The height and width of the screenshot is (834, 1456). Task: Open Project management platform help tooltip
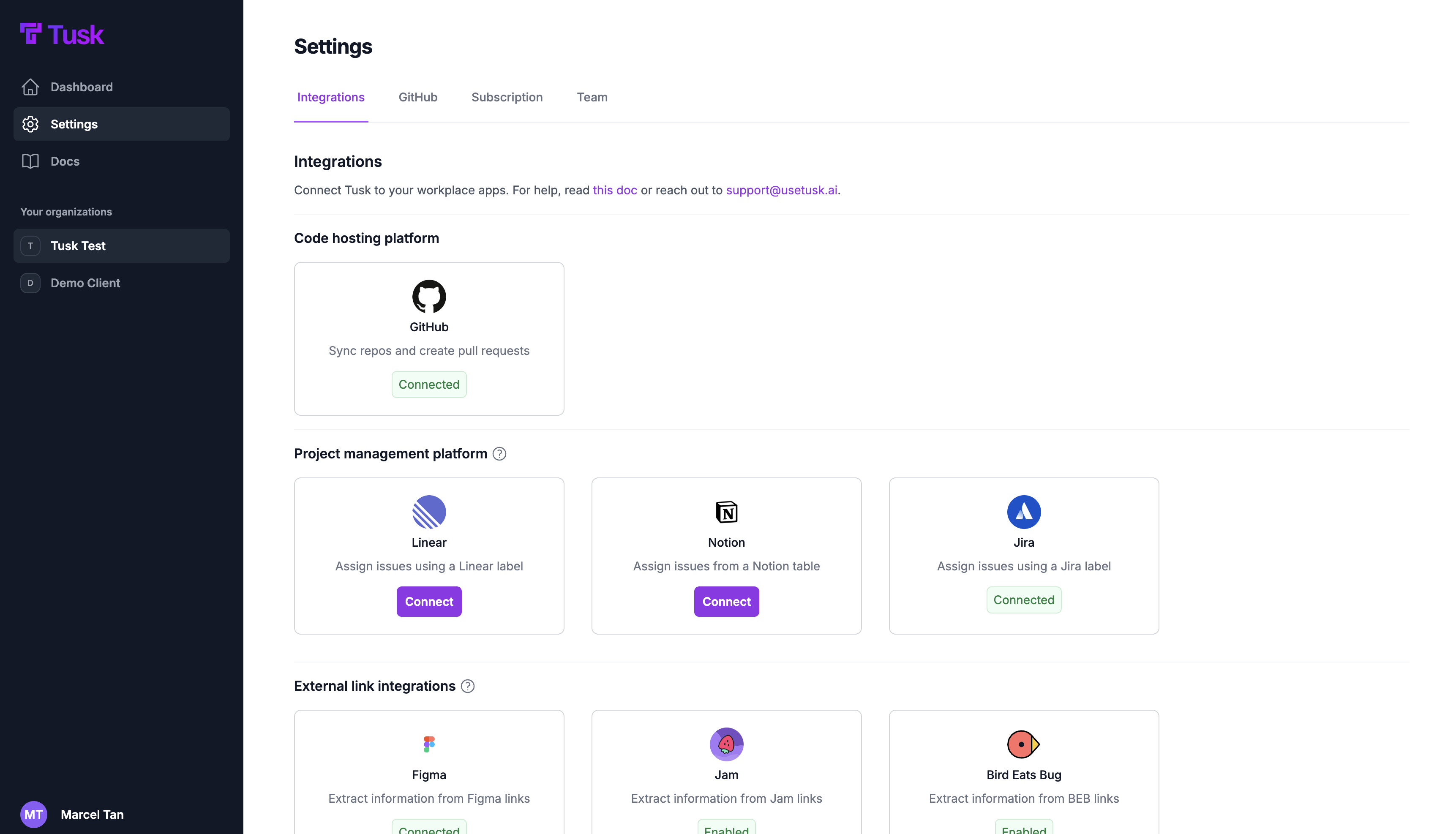499,454
